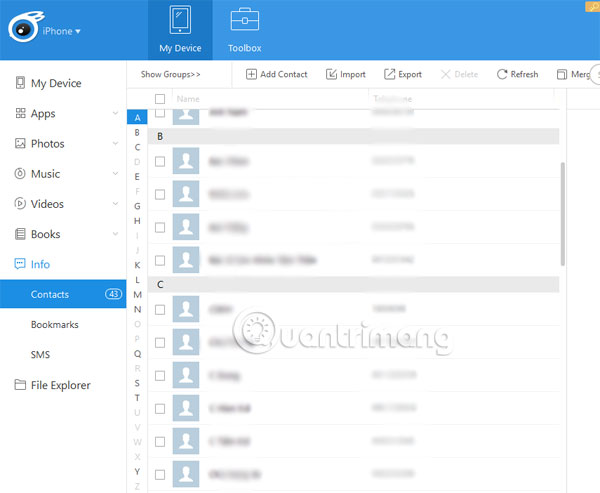Open Music section in sidebar
This screenshot has height=493, width=600.
click(x=45, y=174)
